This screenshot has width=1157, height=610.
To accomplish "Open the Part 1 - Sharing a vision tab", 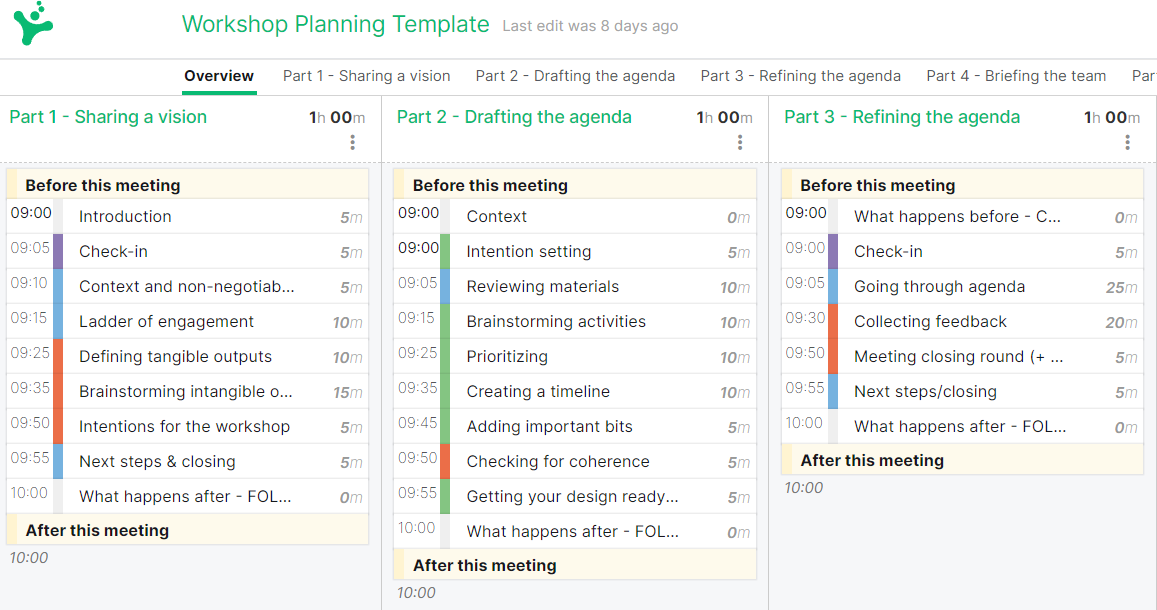I will click(x=366, y=75).
